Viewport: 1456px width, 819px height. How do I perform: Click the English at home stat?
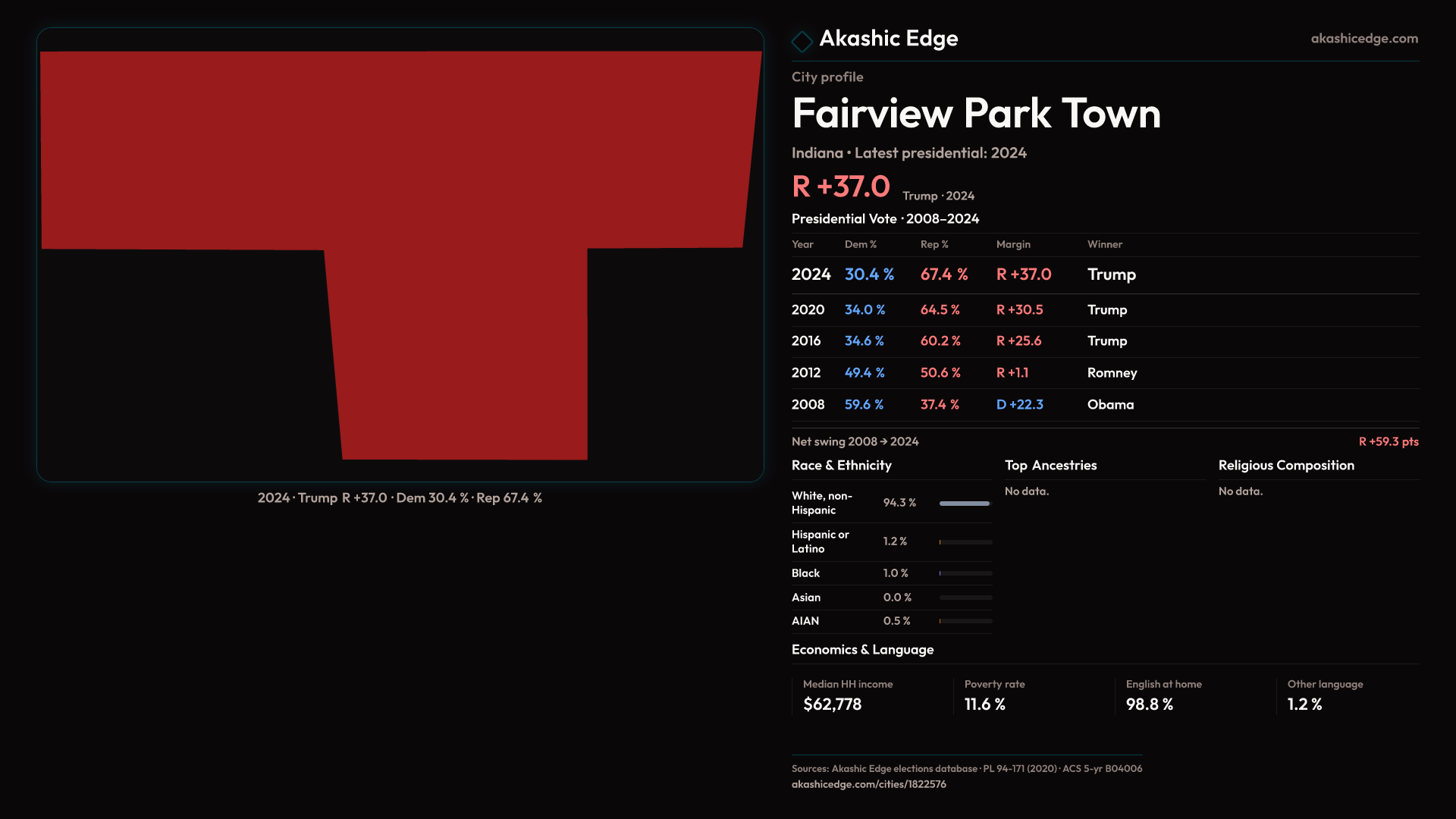point(1163,695)
